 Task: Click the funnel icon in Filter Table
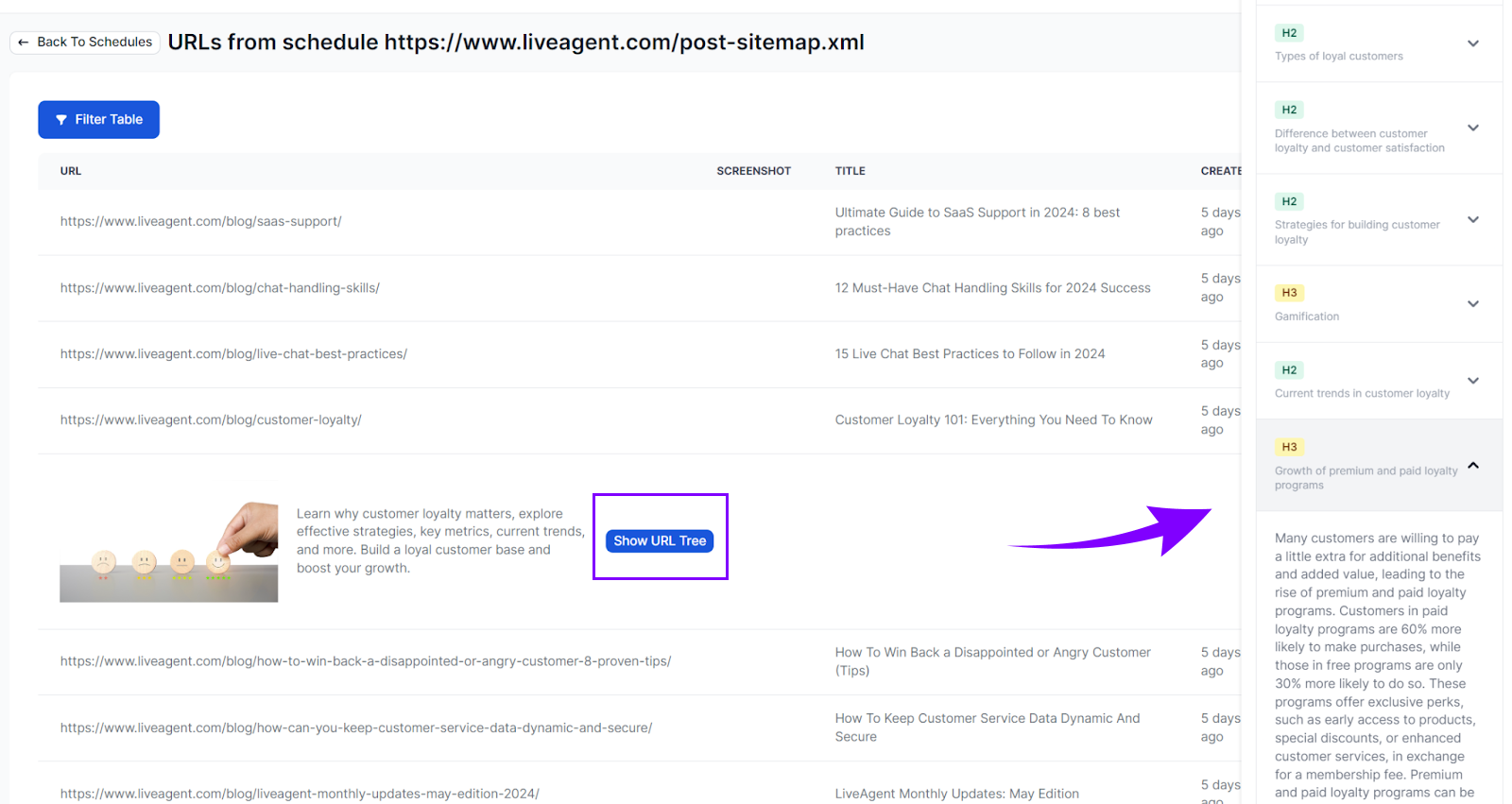click(x=61, y=120)
